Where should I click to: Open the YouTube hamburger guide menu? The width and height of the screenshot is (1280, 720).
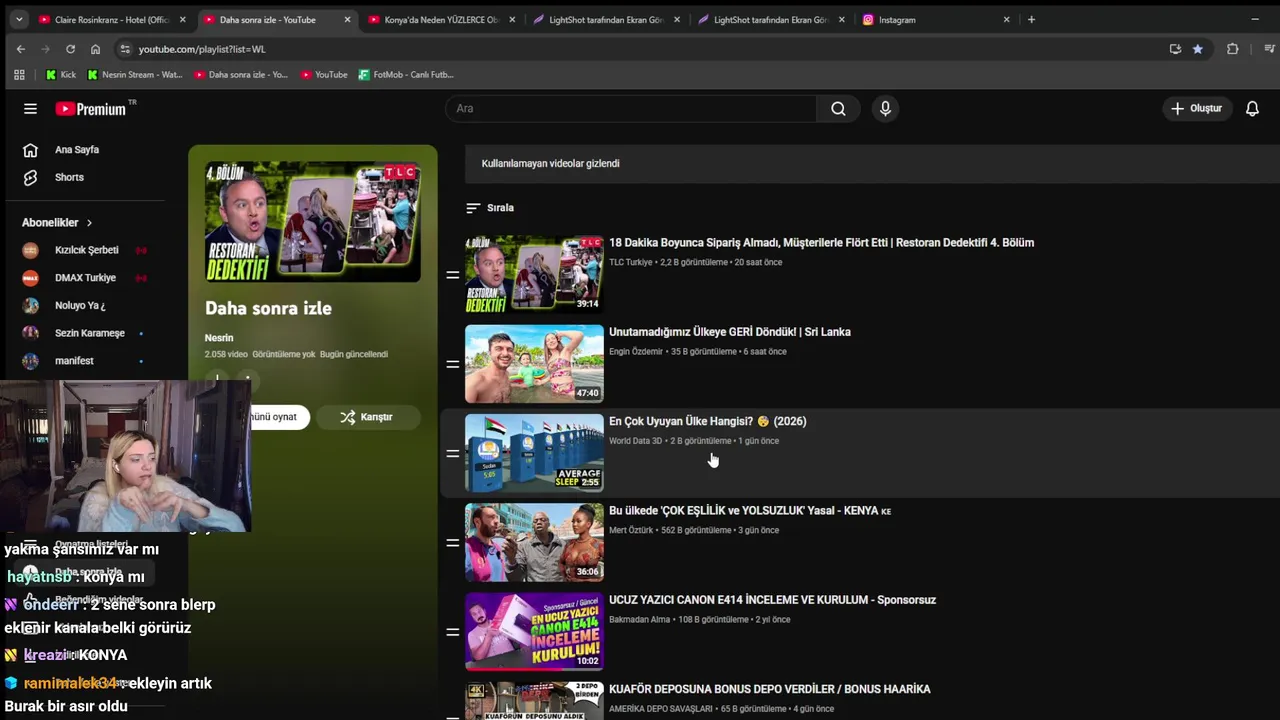tap(30, 109)
